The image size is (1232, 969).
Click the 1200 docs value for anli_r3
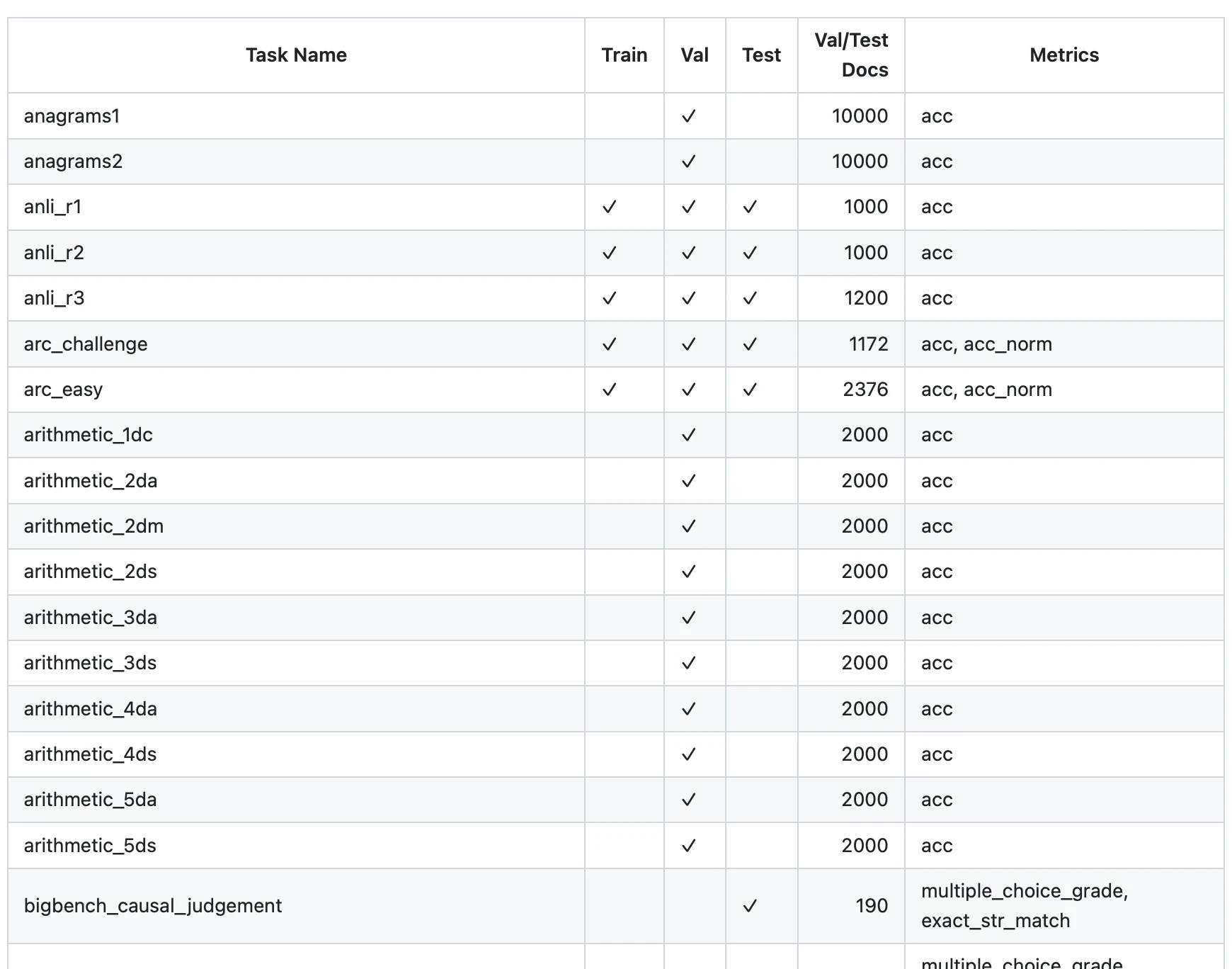(x=866, y=298)
